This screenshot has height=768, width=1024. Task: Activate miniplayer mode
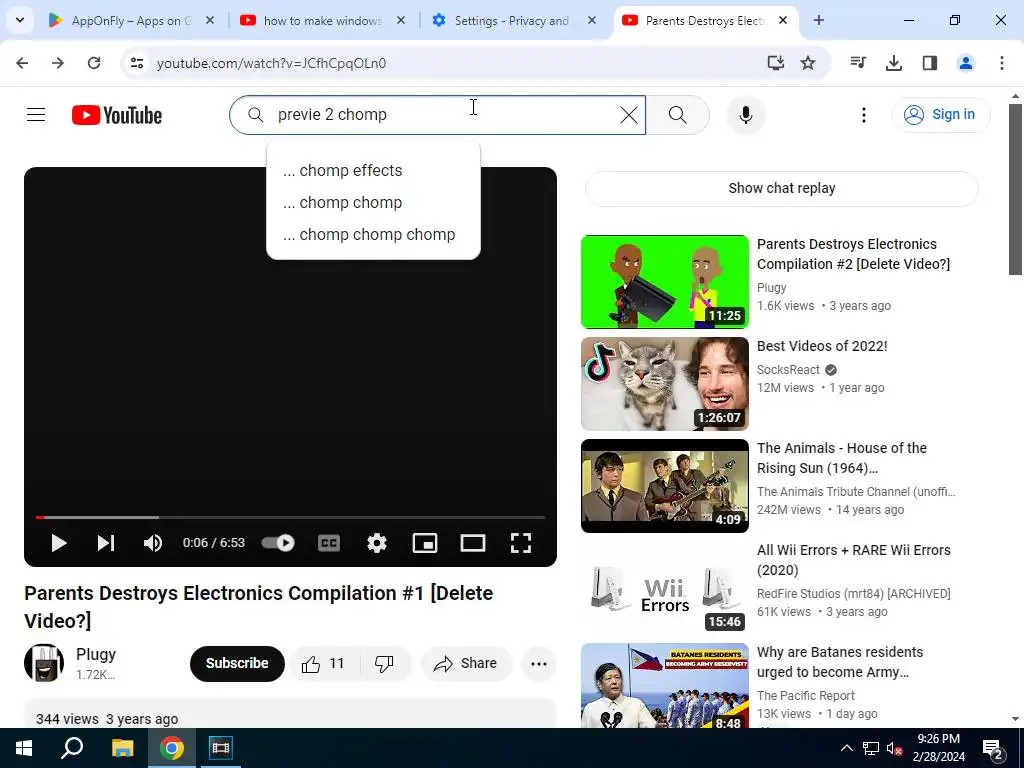tap(425, 543)
